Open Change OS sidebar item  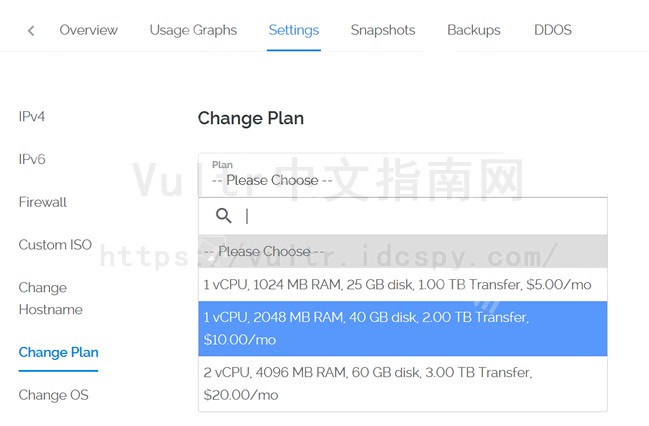(53, 395)
